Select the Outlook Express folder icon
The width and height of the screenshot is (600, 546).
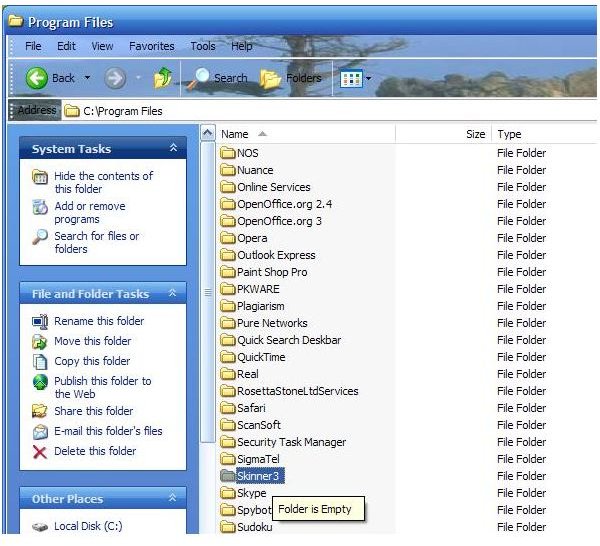tap(228, 255)
